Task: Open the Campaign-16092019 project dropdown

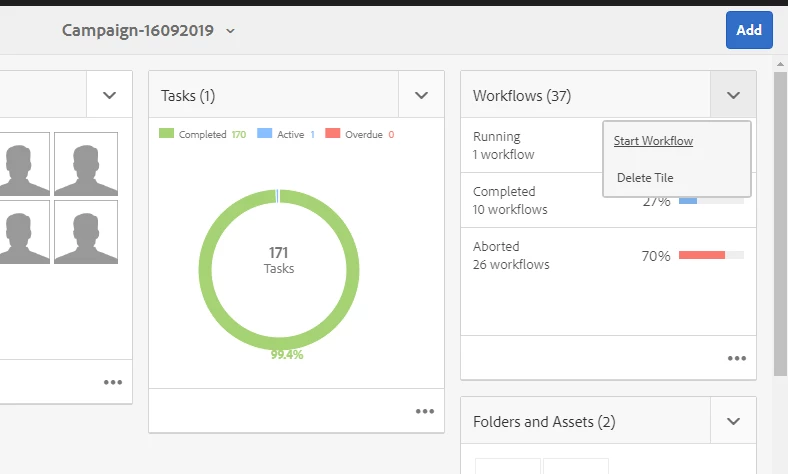Action: 149,31
